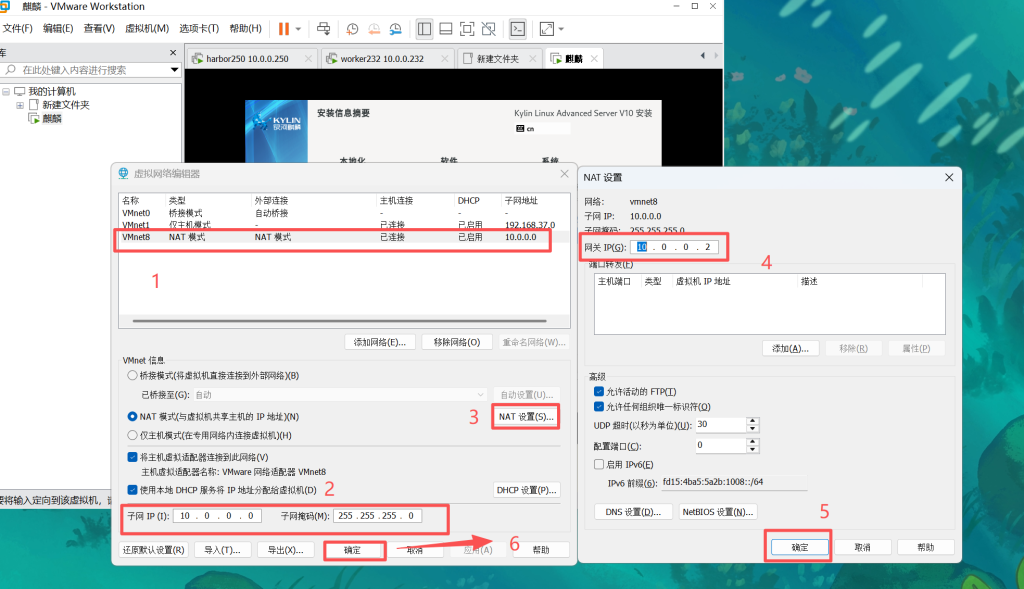Click the Take Snapshot clock icon

tap(352, 29)
